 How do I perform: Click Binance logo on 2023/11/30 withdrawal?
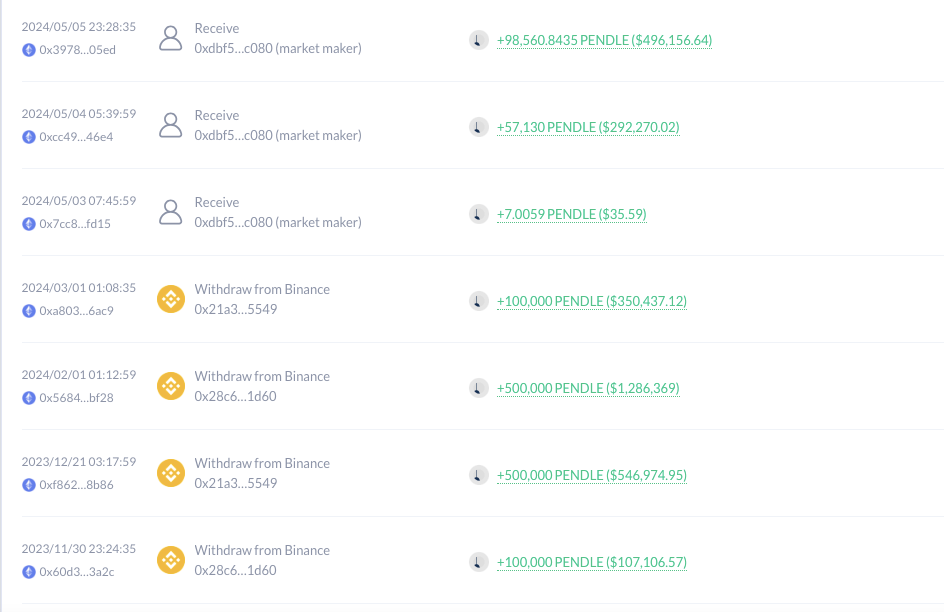point(171,560)
